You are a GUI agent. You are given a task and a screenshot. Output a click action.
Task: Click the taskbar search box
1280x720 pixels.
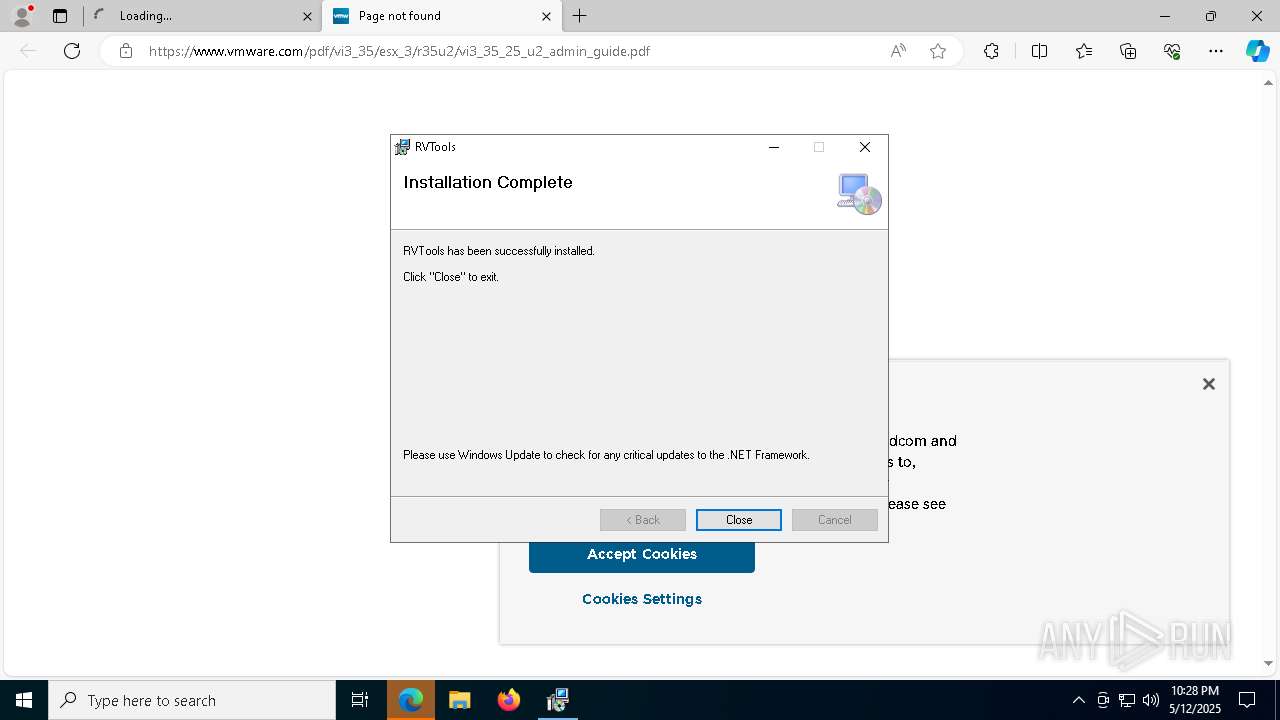coord(192,700)
